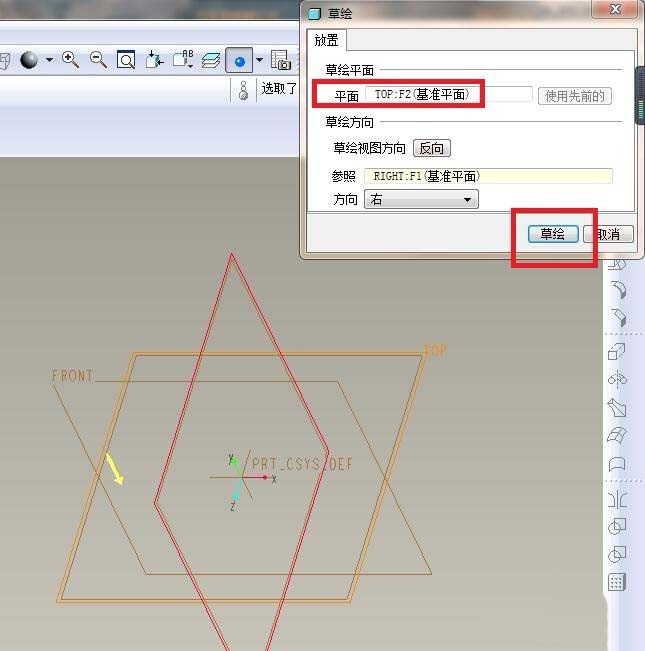Click the zoom out magnifier
The width and height of the screenshot is (645, 651).
(98, 60)
